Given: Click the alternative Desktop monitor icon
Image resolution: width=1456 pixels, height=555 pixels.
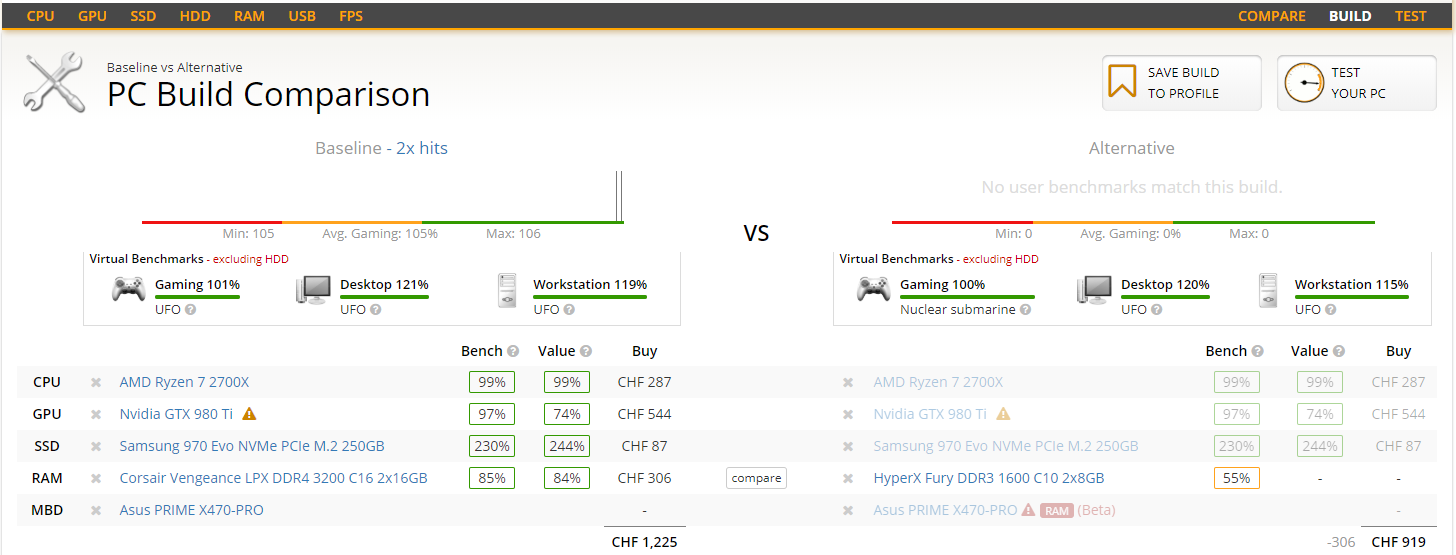Looking at the screenshot, I should point(1094,289).
